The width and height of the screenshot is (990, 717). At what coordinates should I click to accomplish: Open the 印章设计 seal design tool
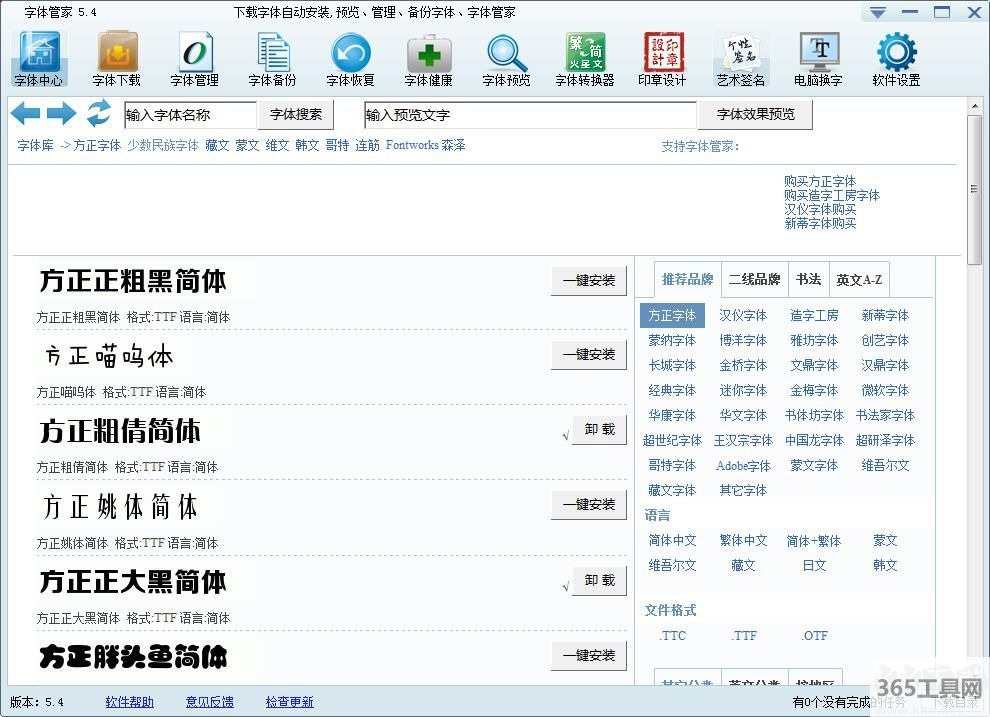662,52
